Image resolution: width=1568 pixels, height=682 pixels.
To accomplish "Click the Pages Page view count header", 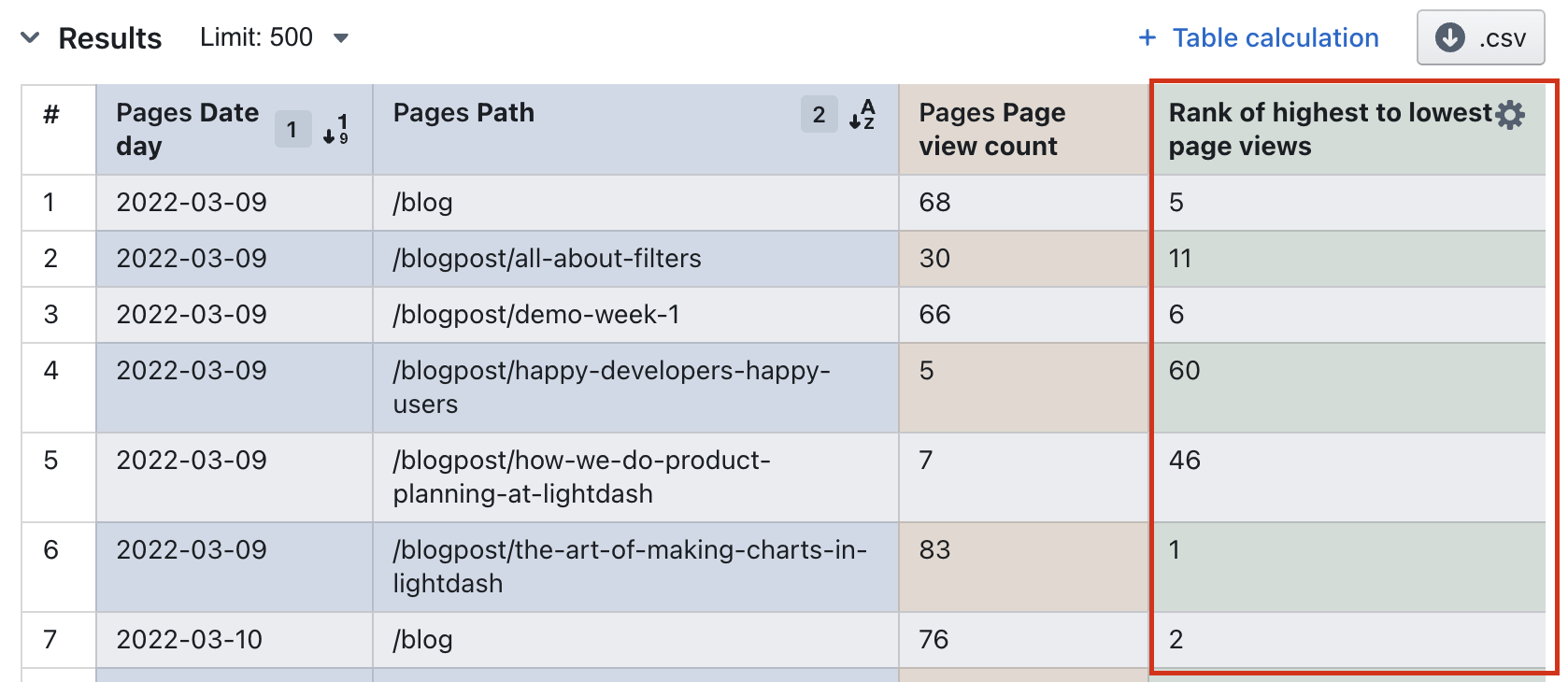I will pos(991,129).
